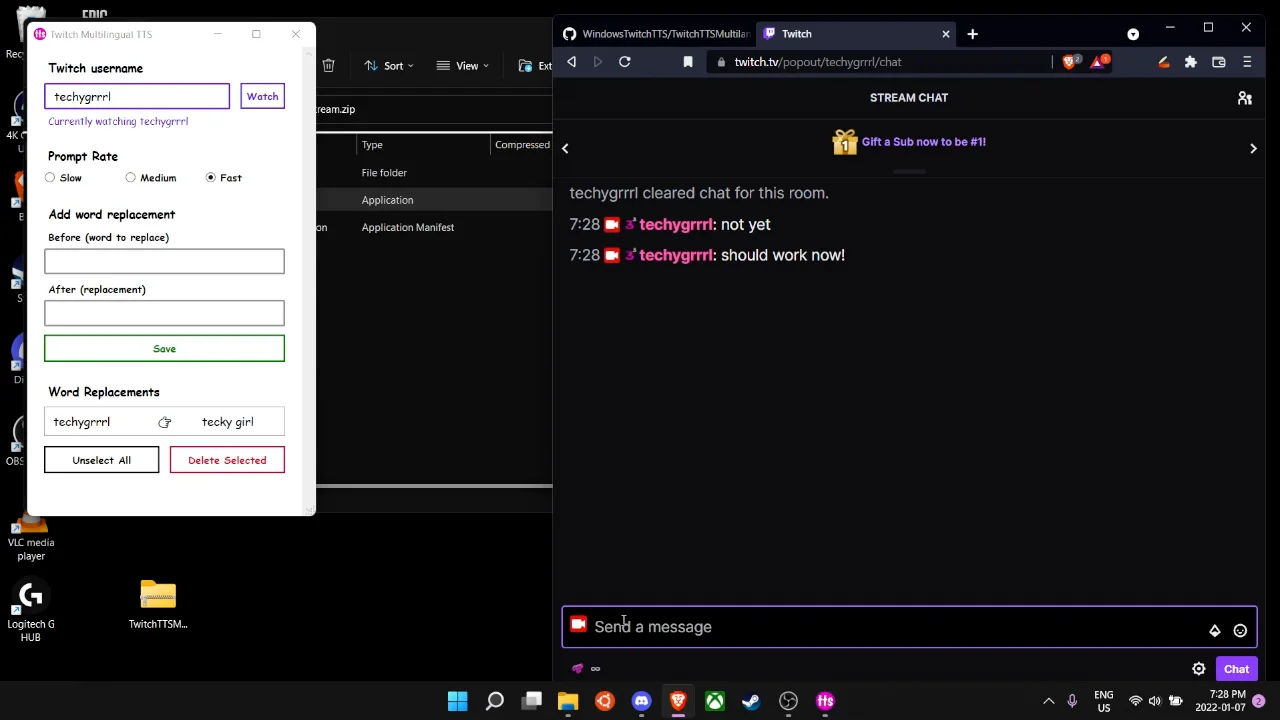Open the browser extensions puzzle icon
1280x720 pixels.
click(1190, 62)
